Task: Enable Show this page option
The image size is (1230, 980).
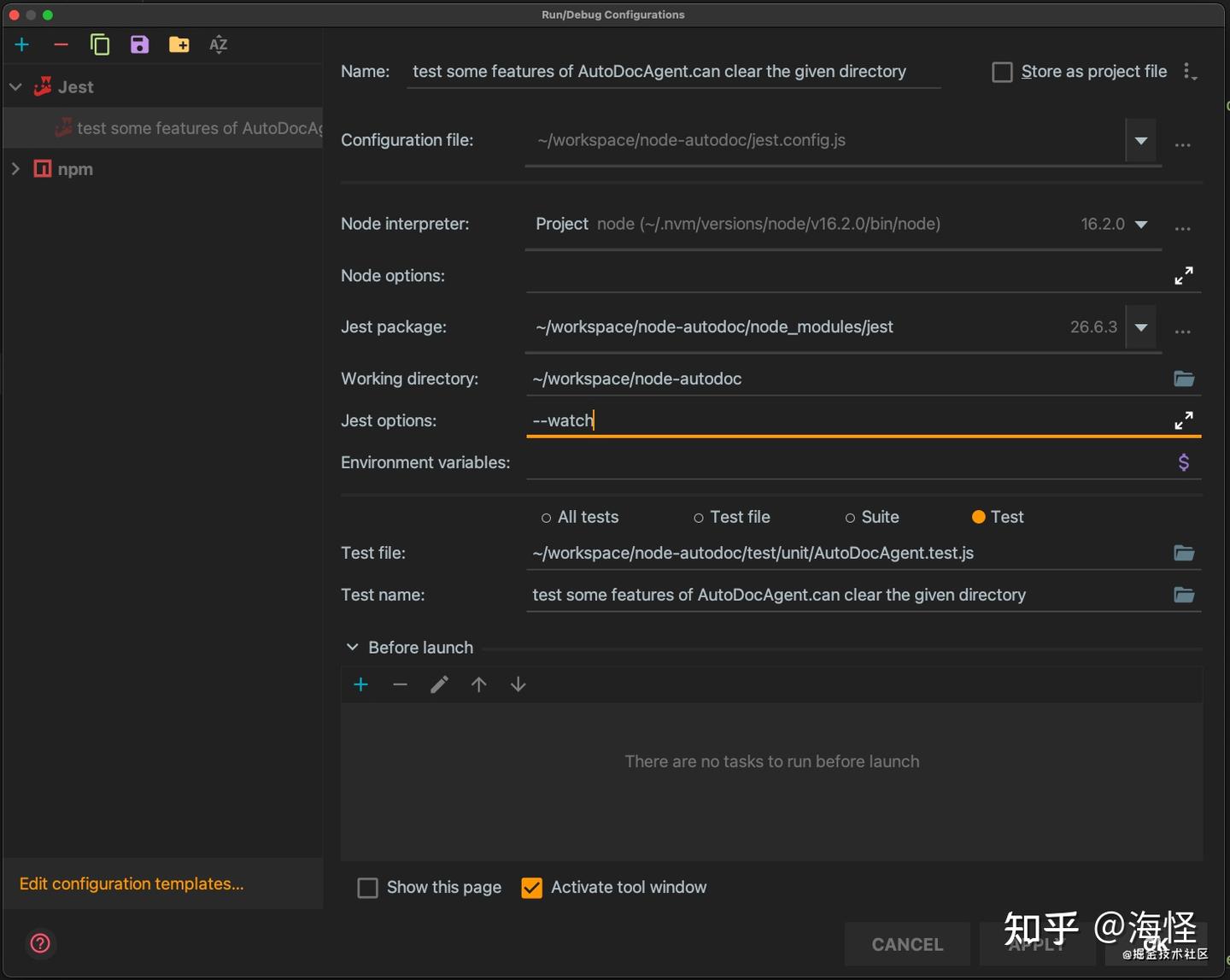Action: (x=367, y=888)
